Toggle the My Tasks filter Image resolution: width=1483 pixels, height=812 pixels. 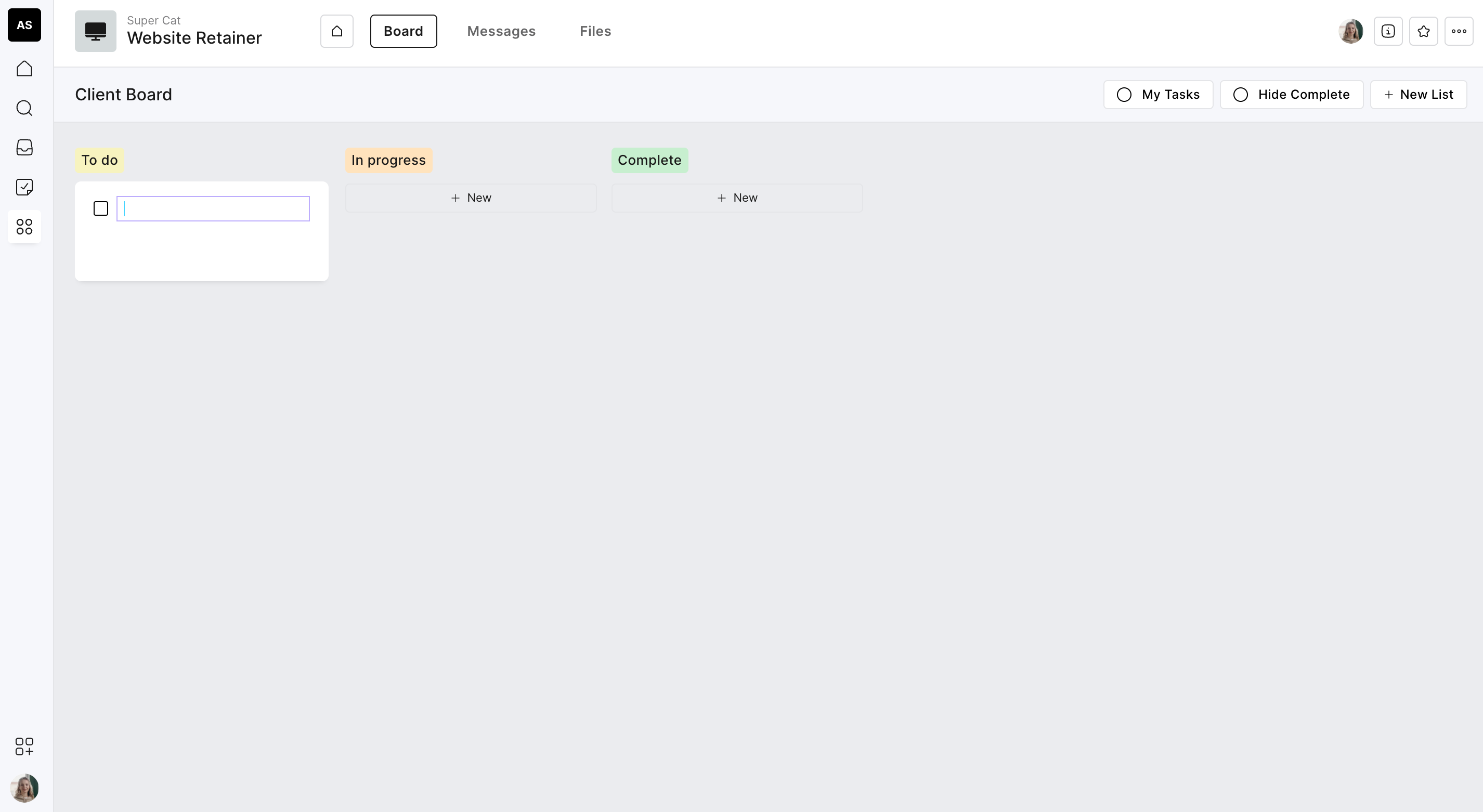pyautogui.click(x=1157, y=95)
